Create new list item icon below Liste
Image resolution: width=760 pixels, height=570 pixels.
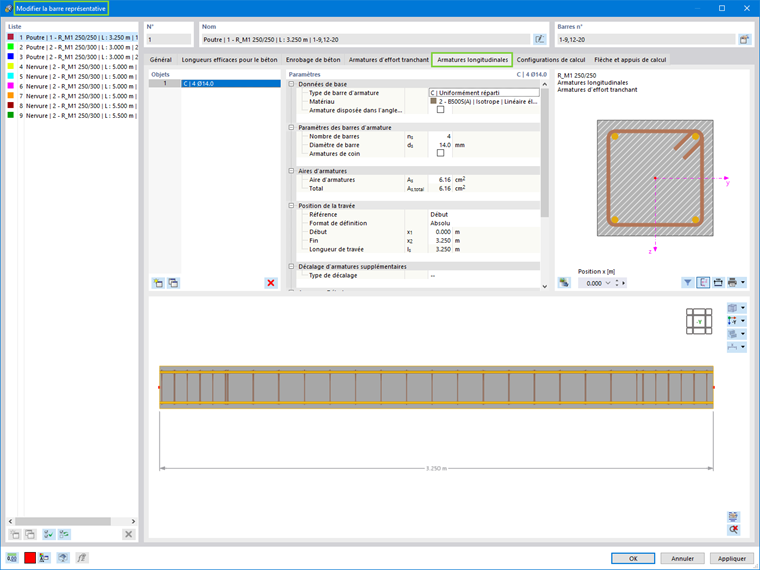click(x=15, y=534)
